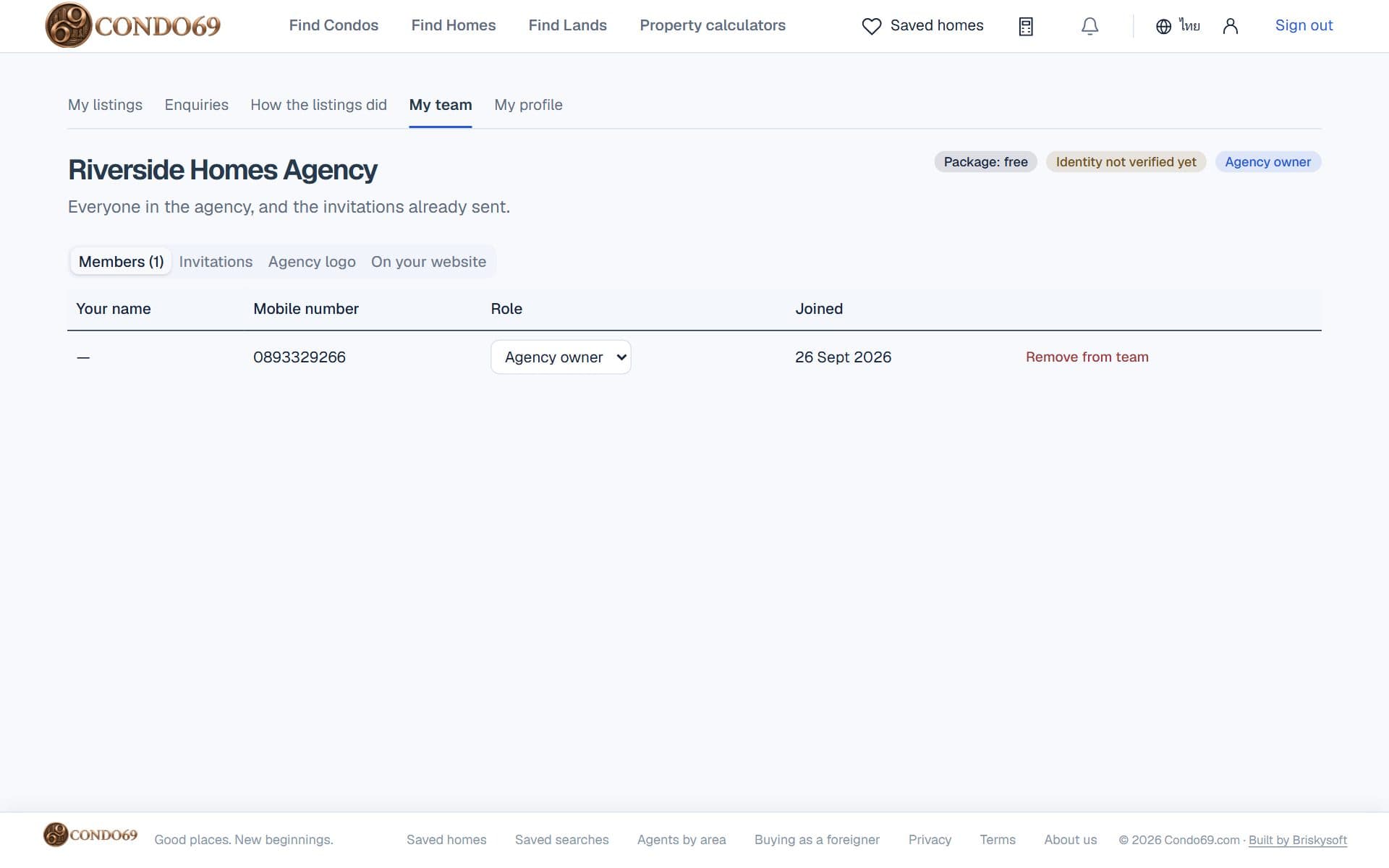Screen dimensions: 1389x868
Task: Open the Terms footer link
Action: pyautogui.click(x=998, y=840)
